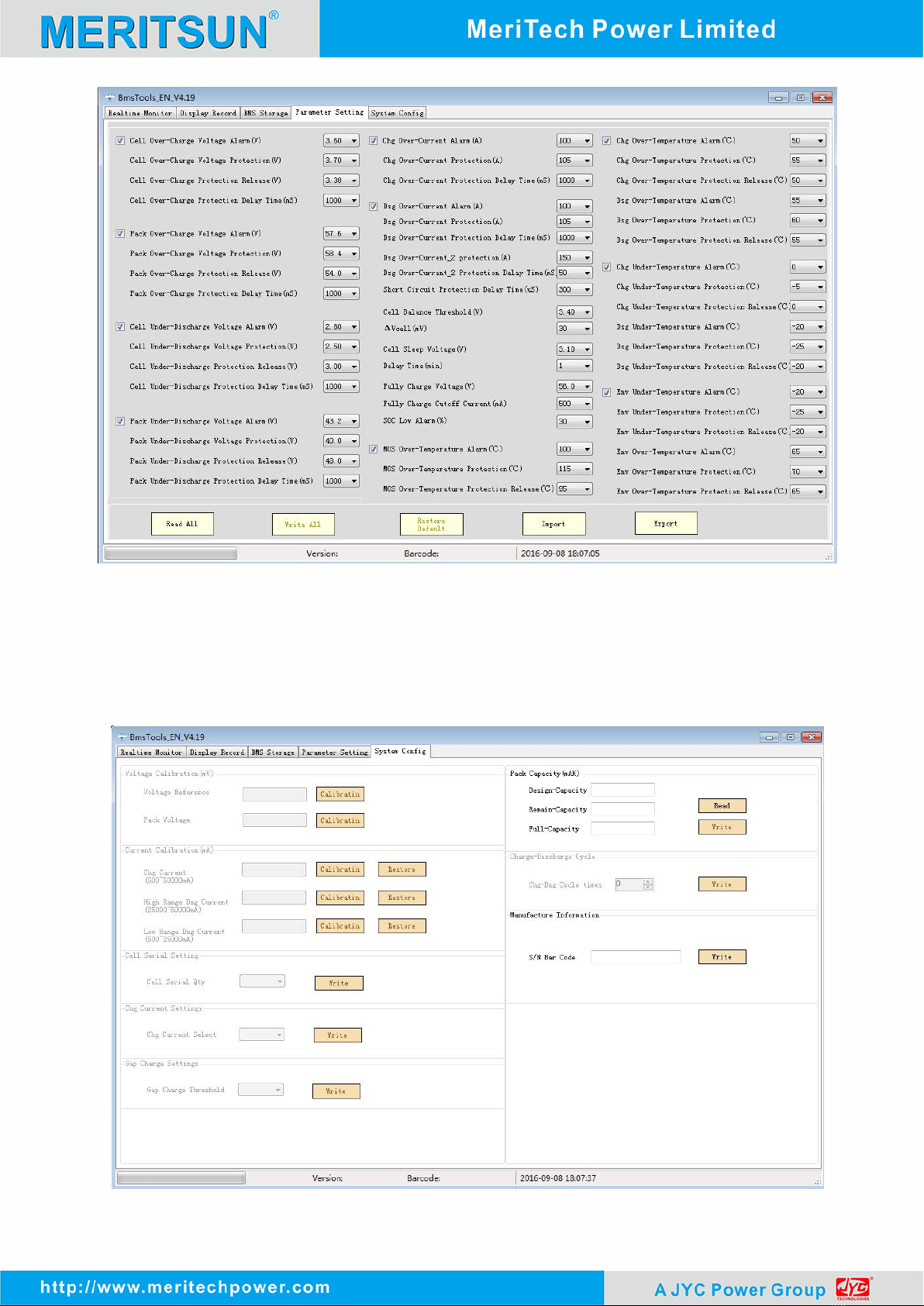
Task: Open Chg Current Select dropdown
Action: coord(261,1035)
